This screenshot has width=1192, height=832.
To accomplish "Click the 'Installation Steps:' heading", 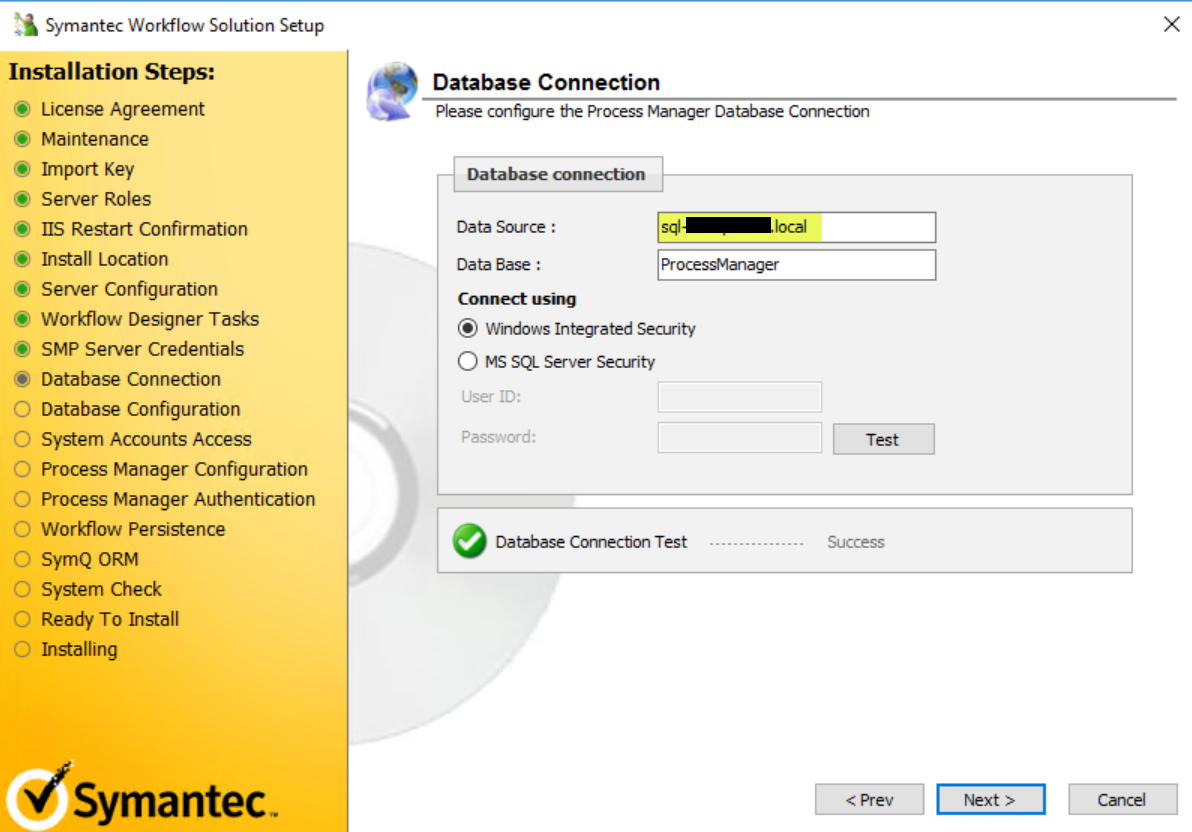I will [112, 71].
